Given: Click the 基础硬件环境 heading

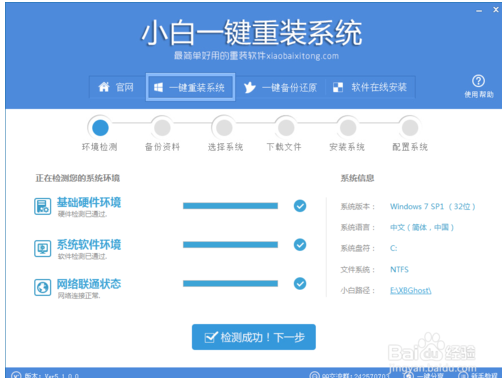Looking at the screenshot, I should (89, 202).
